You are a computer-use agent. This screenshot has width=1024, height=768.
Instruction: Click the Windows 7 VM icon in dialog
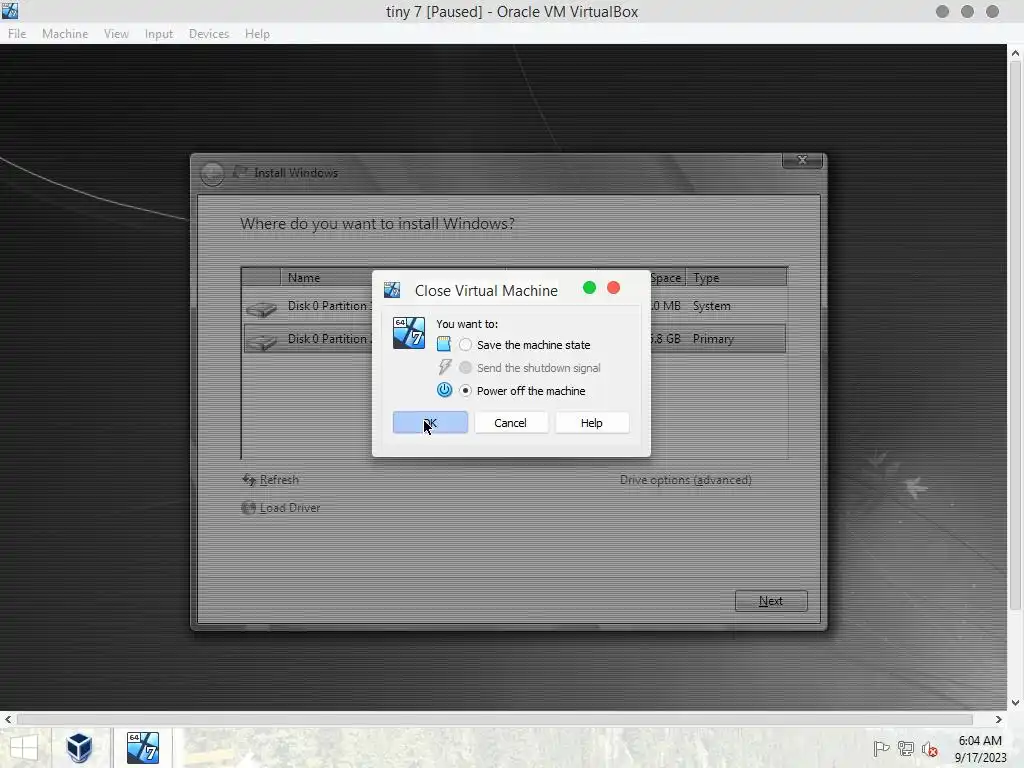click(x=409, y=333)
